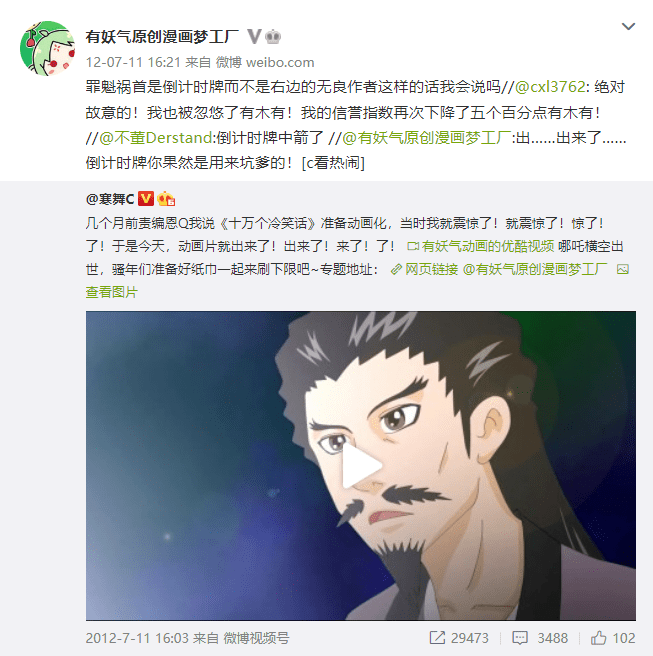Click 查看图片 to view the picture
653x656 pixels.
tap(112, 292)
